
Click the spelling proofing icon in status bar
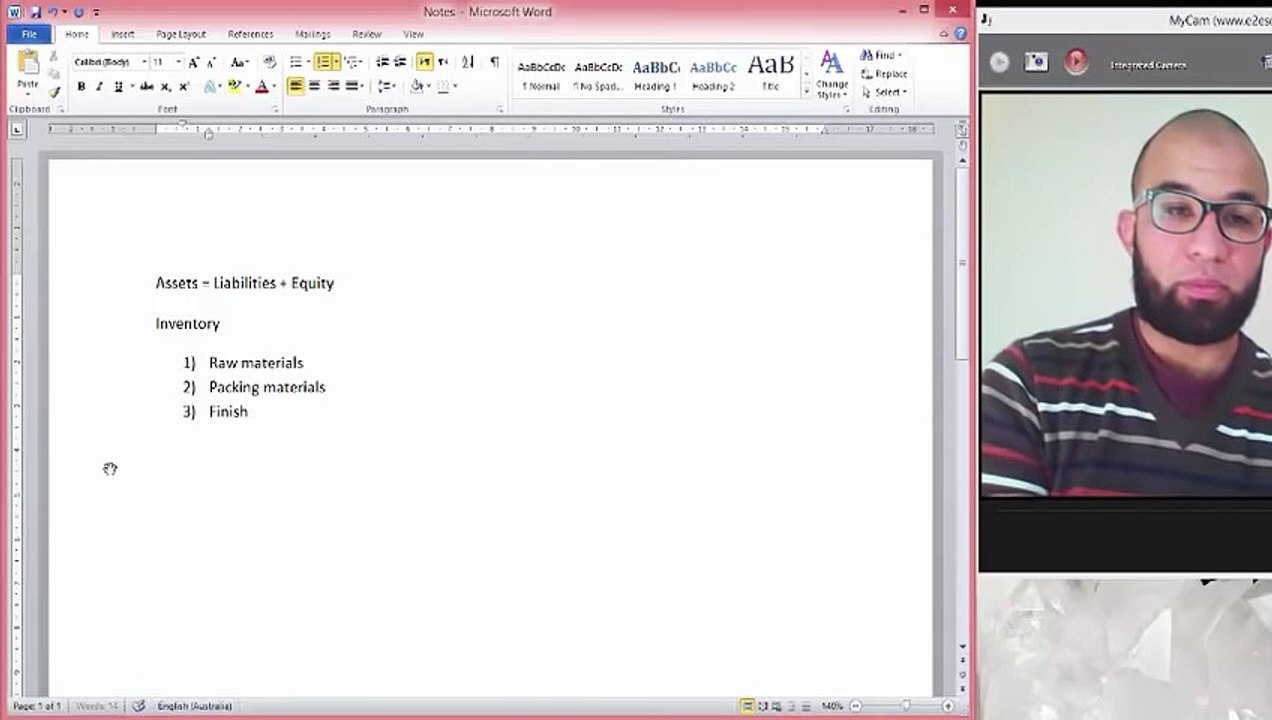pos(140,706)
